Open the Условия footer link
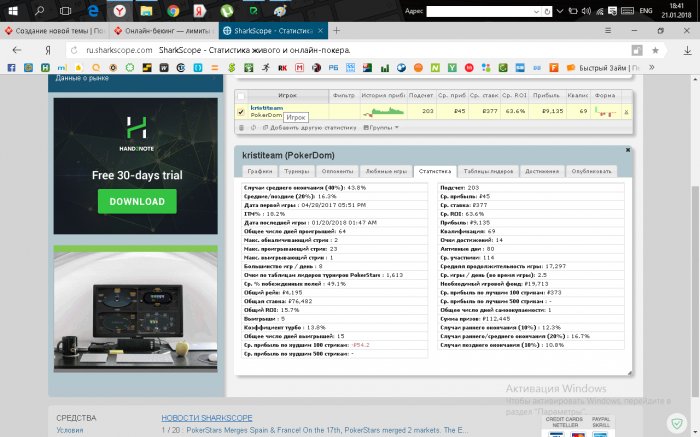 point(70,430)
